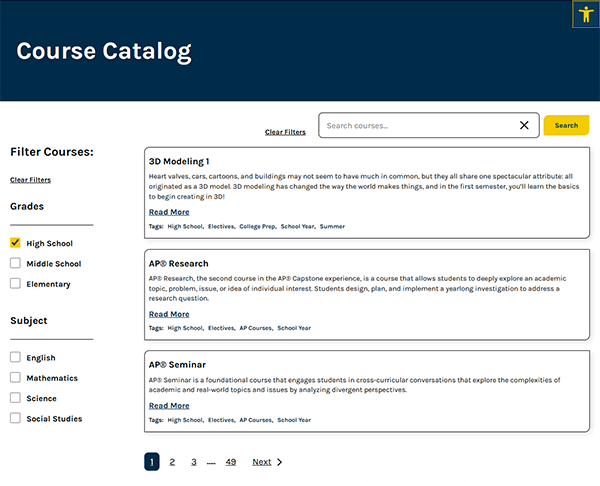Enable the Social Studies filter

(x=15, y=418)
